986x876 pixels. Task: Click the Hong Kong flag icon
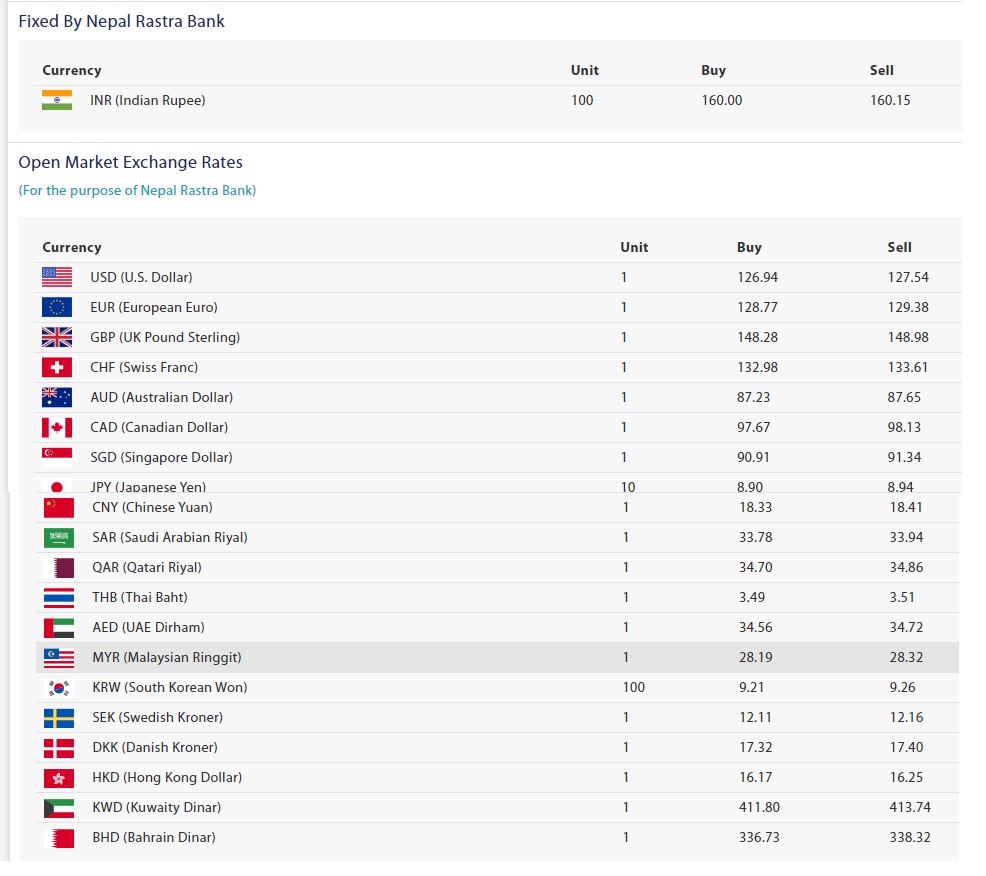point(58,778)
